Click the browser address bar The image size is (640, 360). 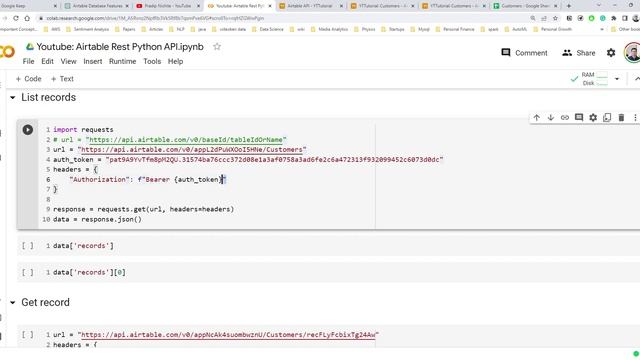click(282, 18)
